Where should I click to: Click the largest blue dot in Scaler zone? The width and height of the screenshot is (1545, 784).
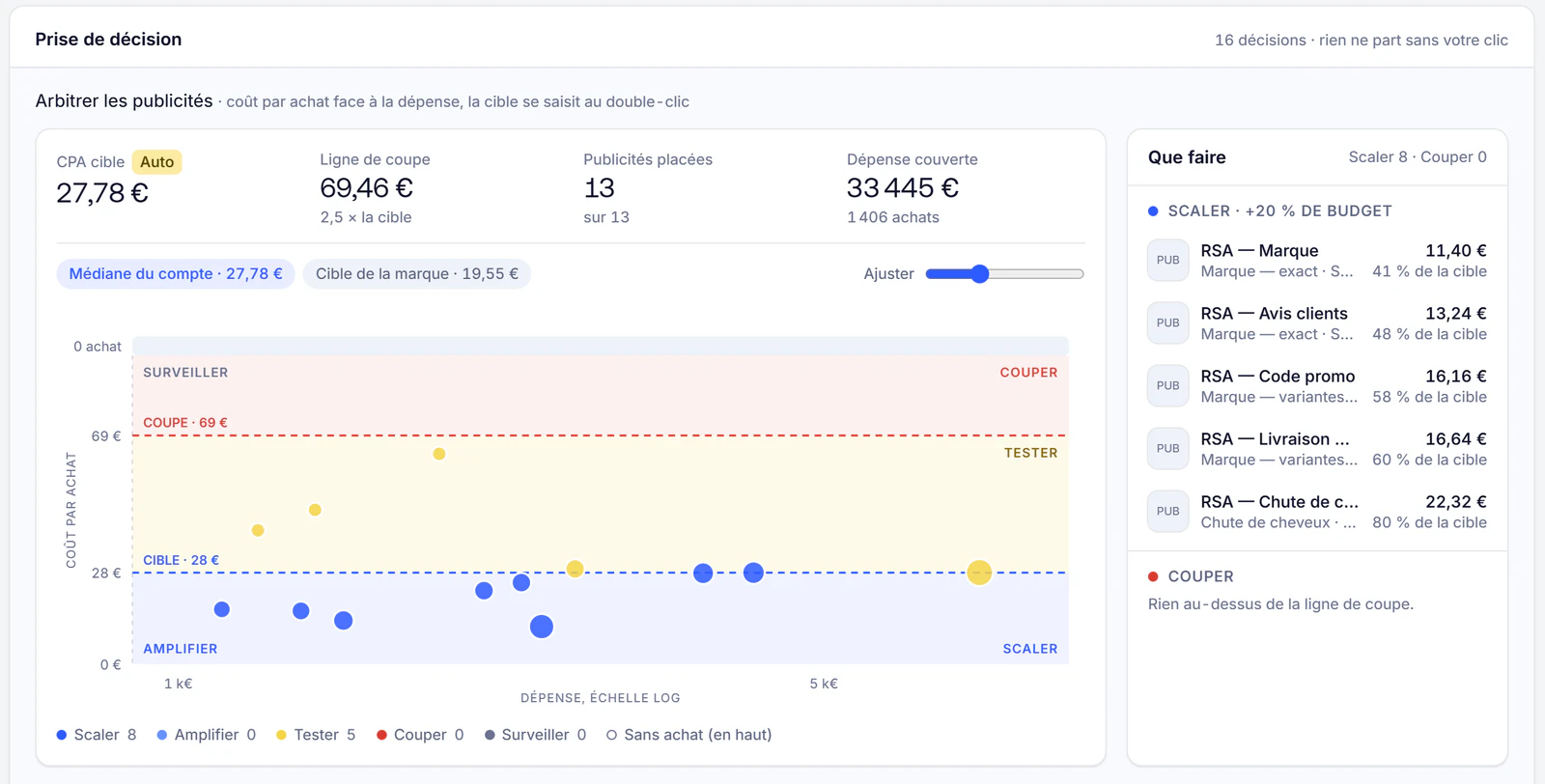pyautogui.click(x=542, y=627)
